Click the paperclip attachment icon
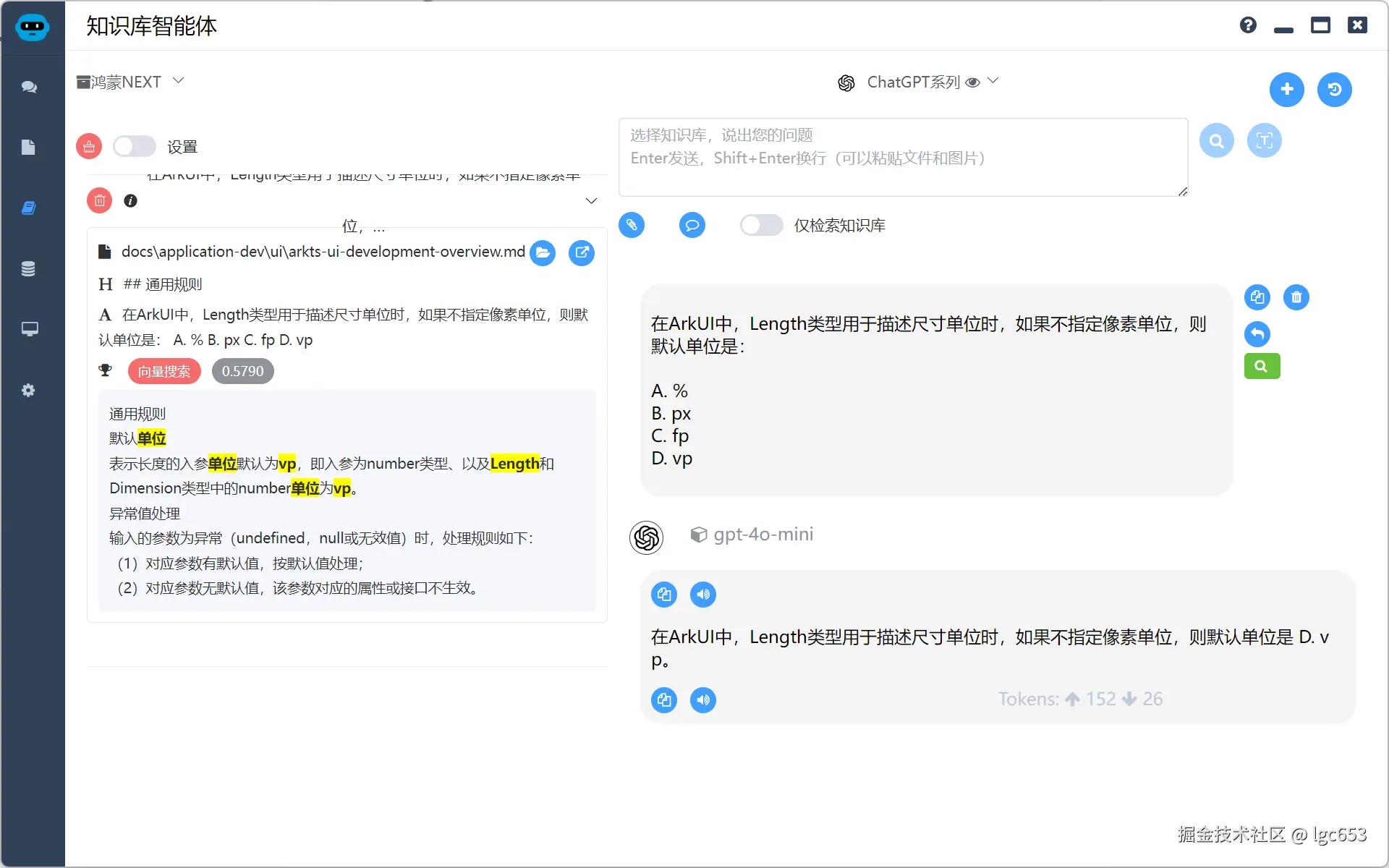1389x868 pixels. pos(632,225)
